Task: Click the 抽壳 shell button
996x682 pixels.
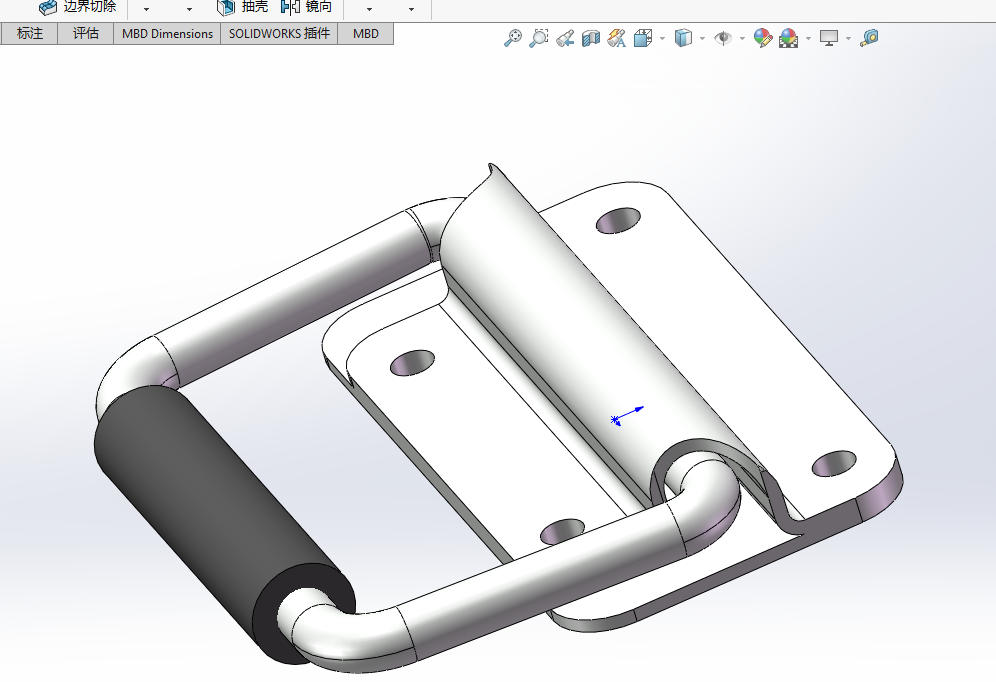Action: 243,7
